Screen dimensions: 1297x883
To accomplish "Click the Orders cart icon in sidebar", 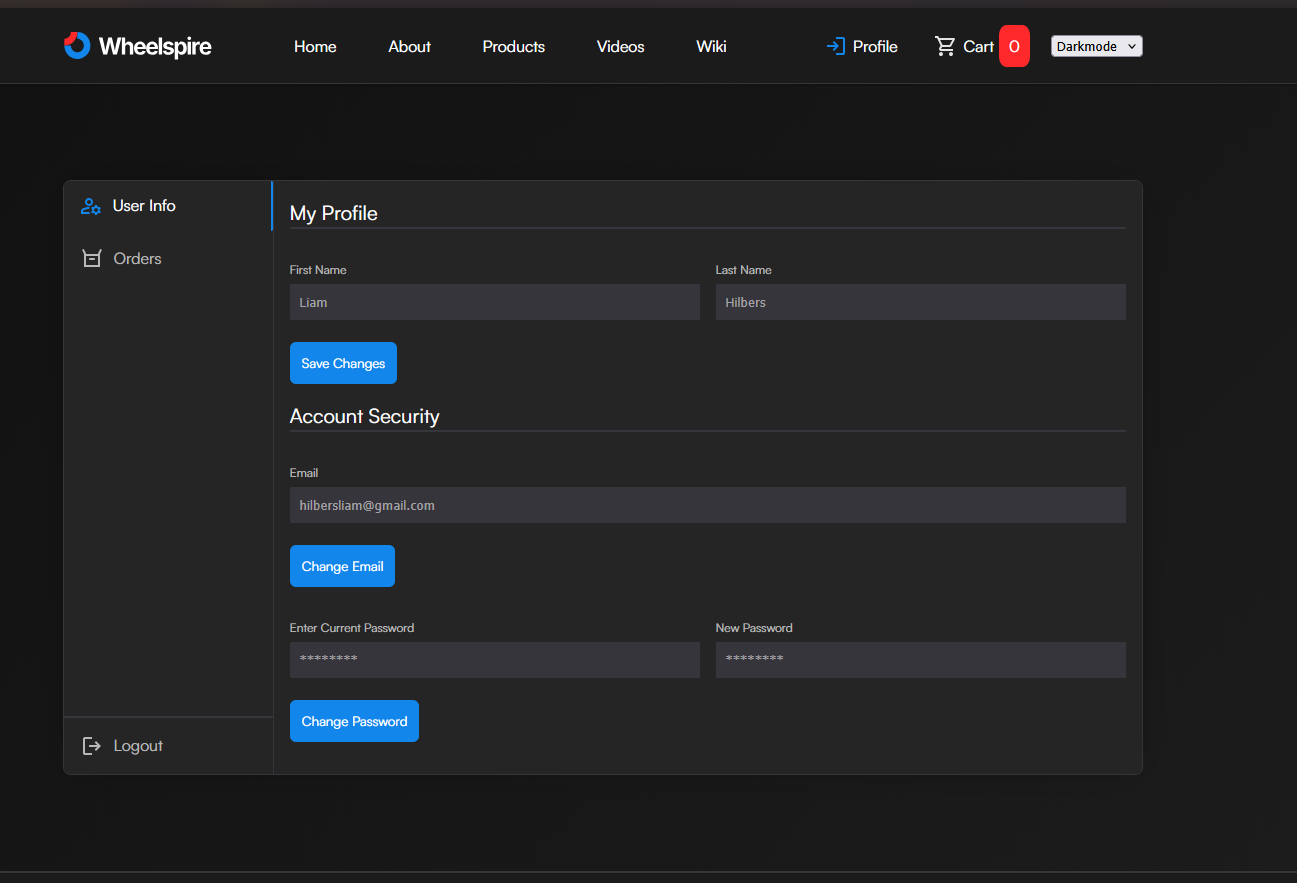I will 92,258.
